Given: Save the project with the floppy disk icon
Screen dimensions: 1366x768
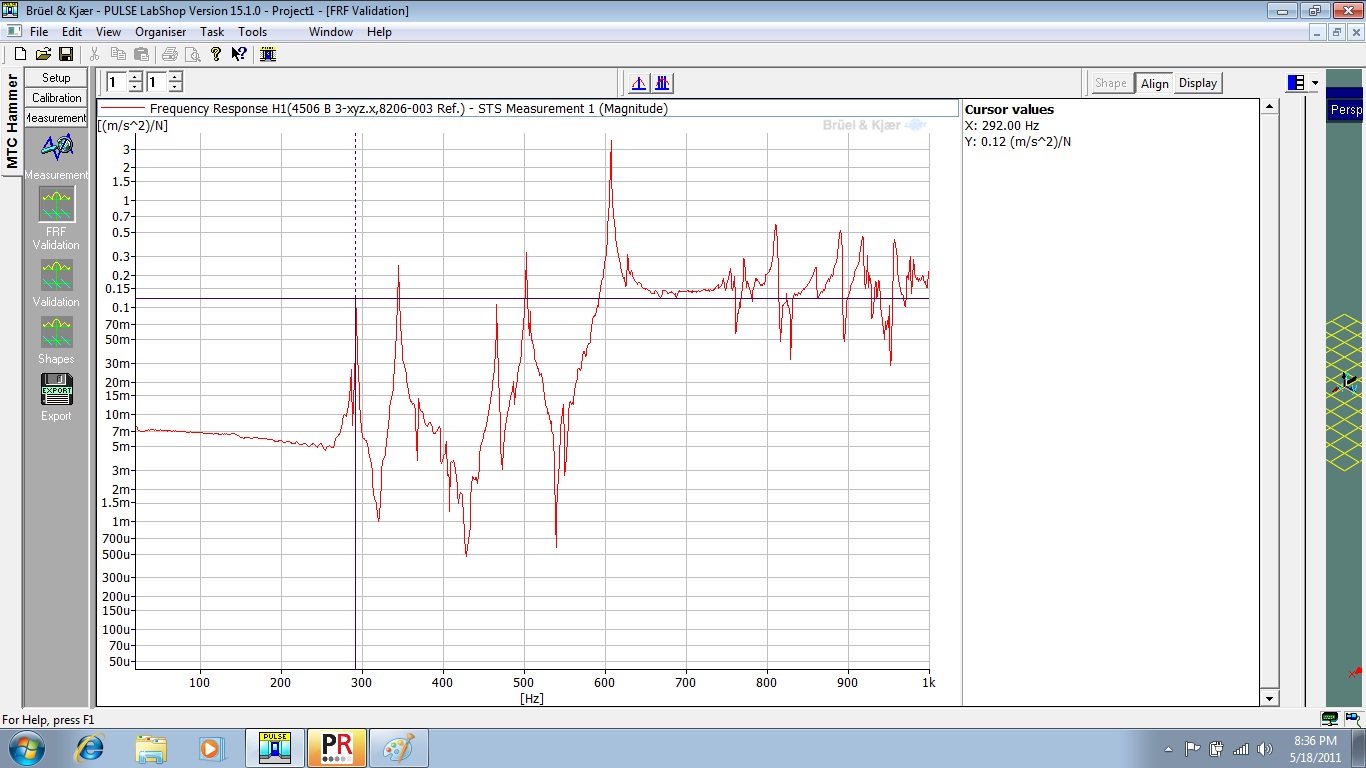Looking at the screenshot, I should pos(66,54).
